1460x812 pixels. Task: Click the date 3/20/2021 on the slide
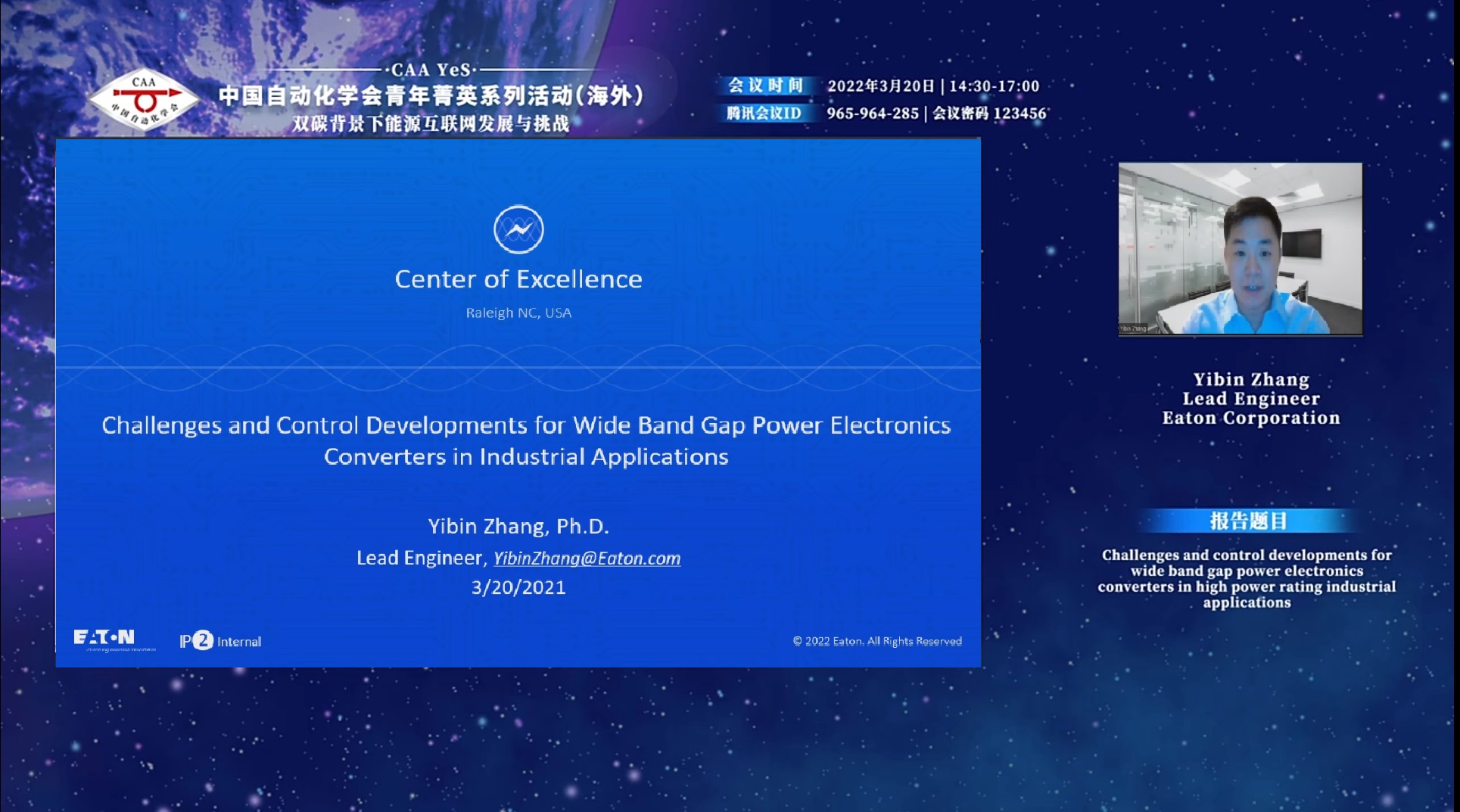(x=518, y=588)
